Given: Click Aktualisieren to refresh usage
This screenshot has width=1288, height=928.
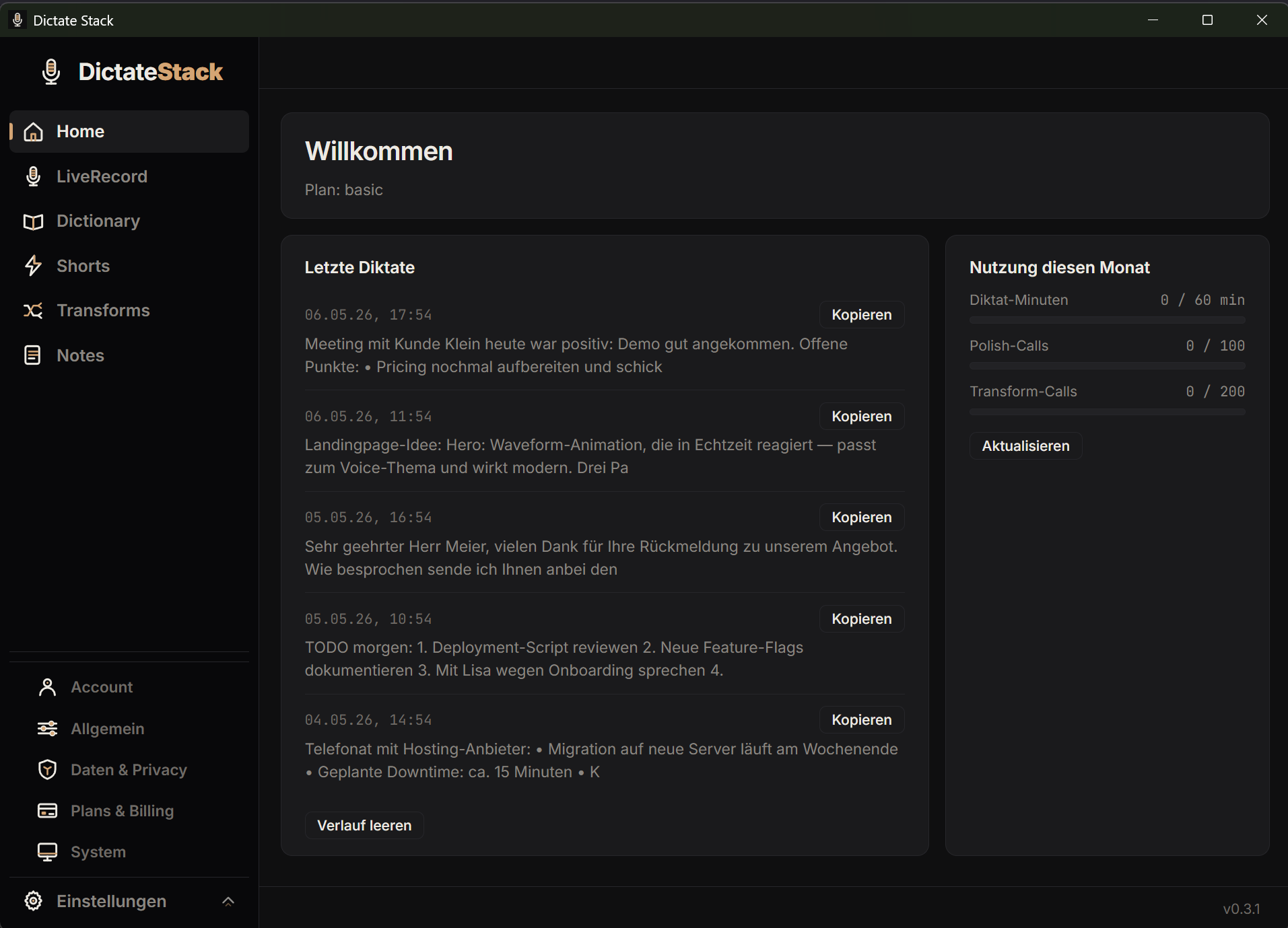Looking at the screenshot, I should 1025,446.
